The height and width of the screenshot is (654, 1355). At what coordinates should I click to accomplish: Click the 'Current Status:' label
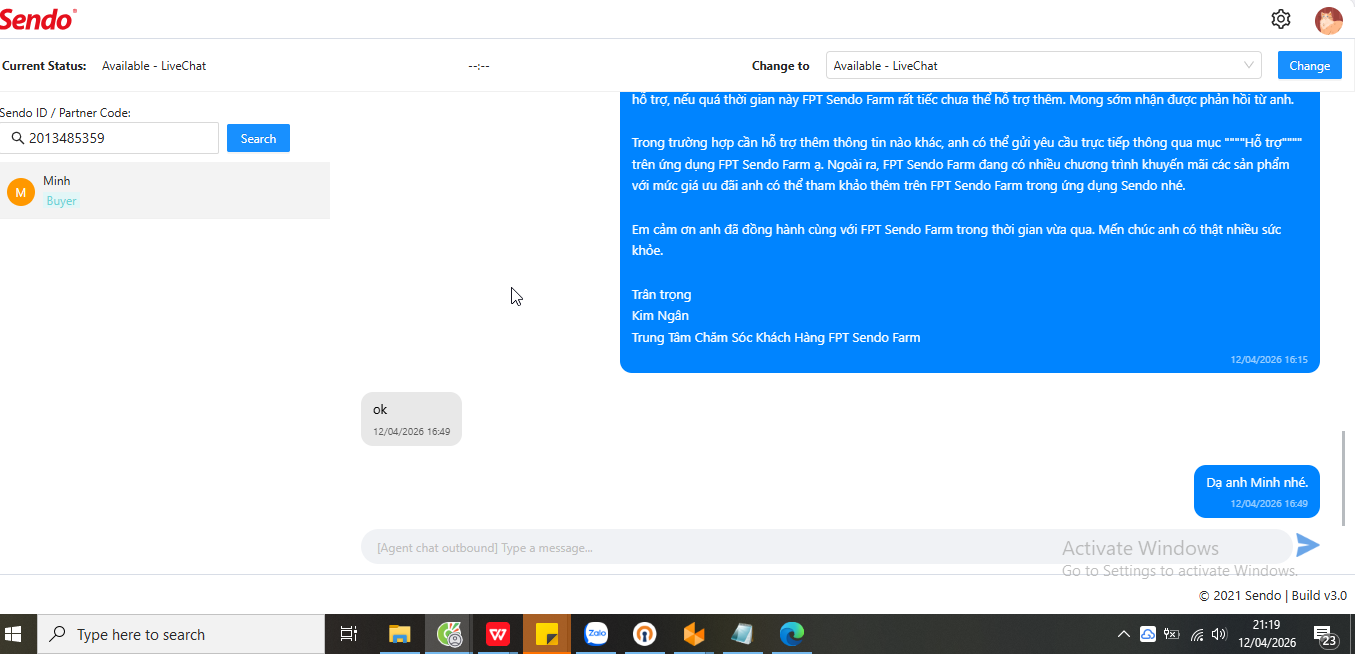click(44, 66)
